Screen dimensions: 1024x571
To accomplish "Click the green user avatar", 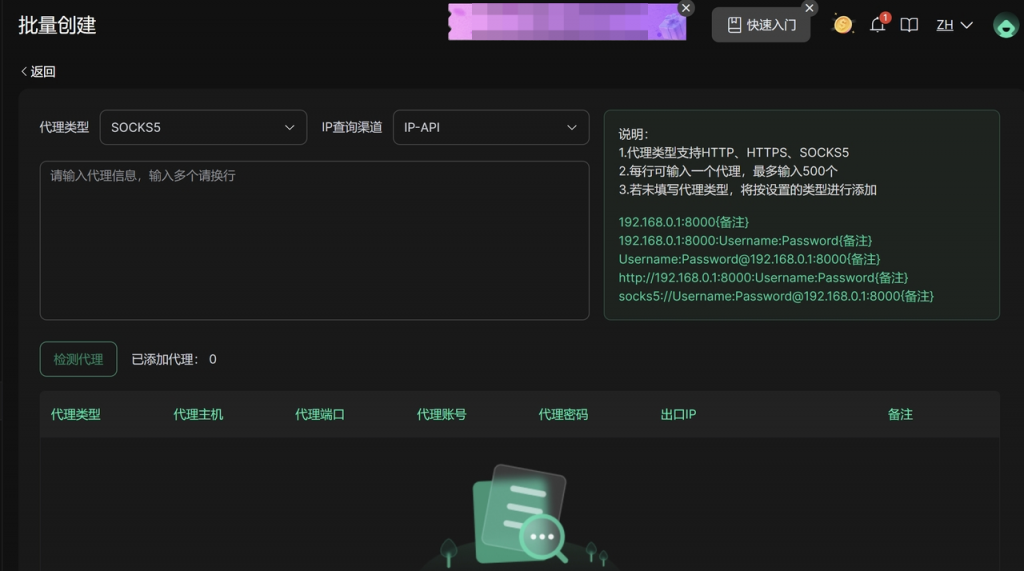I will 1005,25.
